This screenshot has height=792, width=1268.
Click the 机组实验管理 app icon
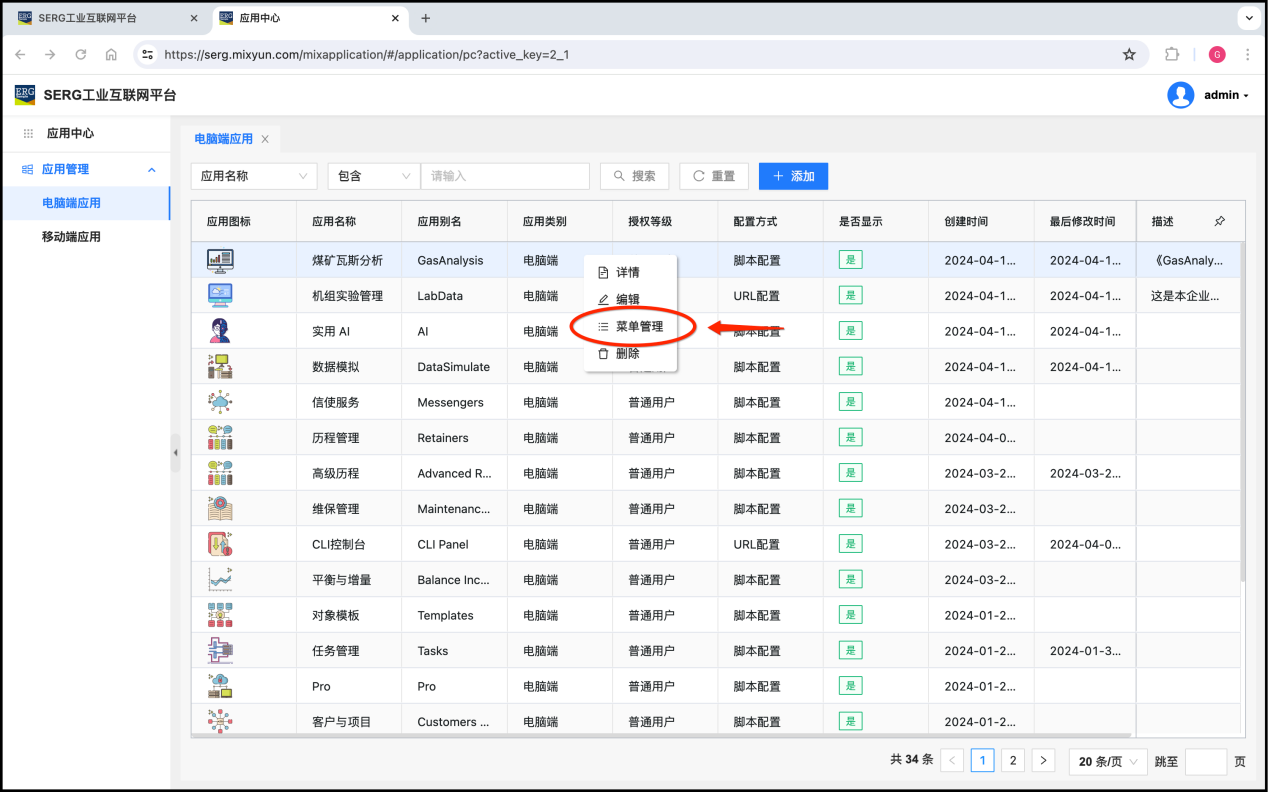(220, 295)
